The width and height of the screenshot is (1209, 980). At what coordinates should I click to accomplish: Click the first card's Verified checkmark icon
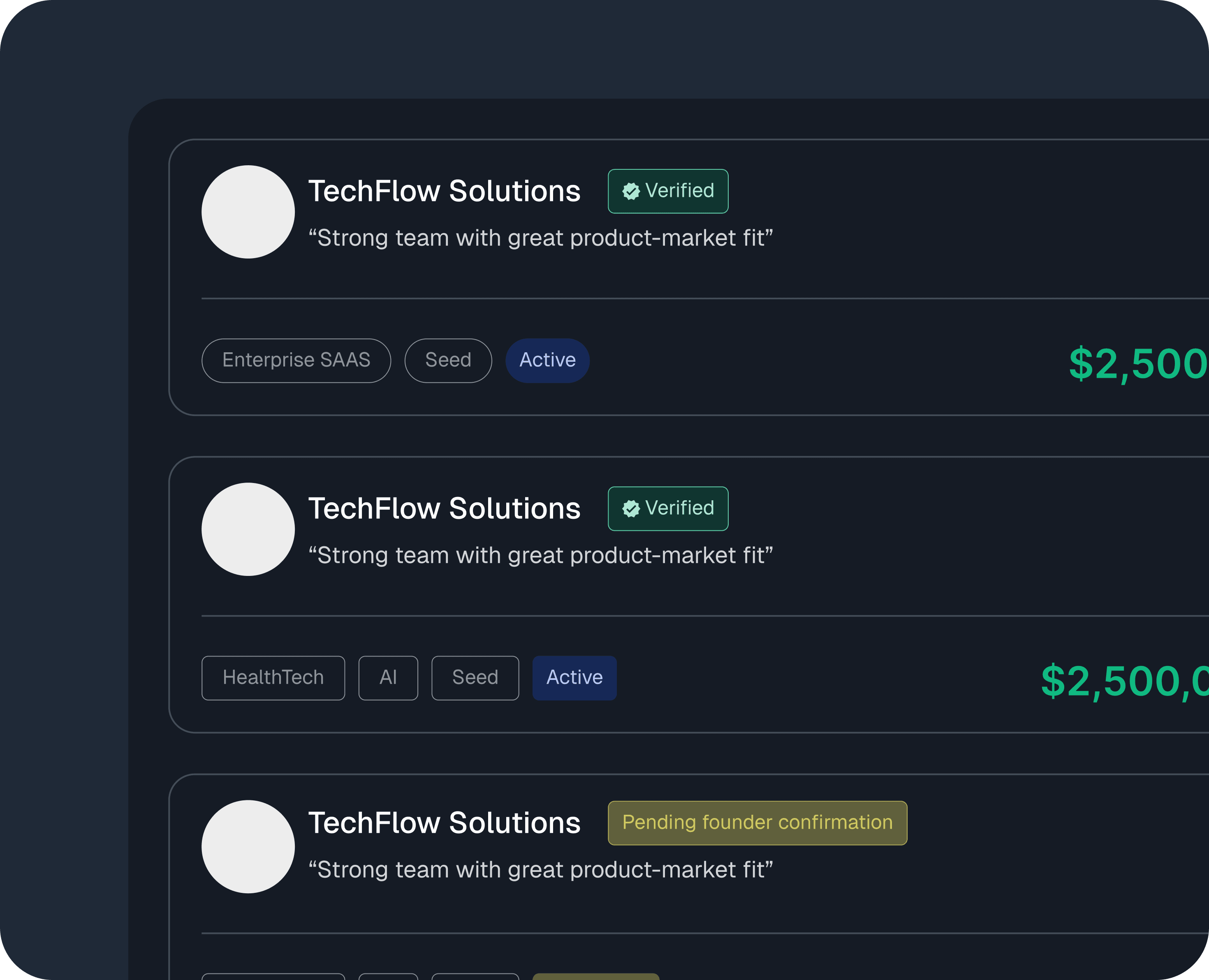631,192
